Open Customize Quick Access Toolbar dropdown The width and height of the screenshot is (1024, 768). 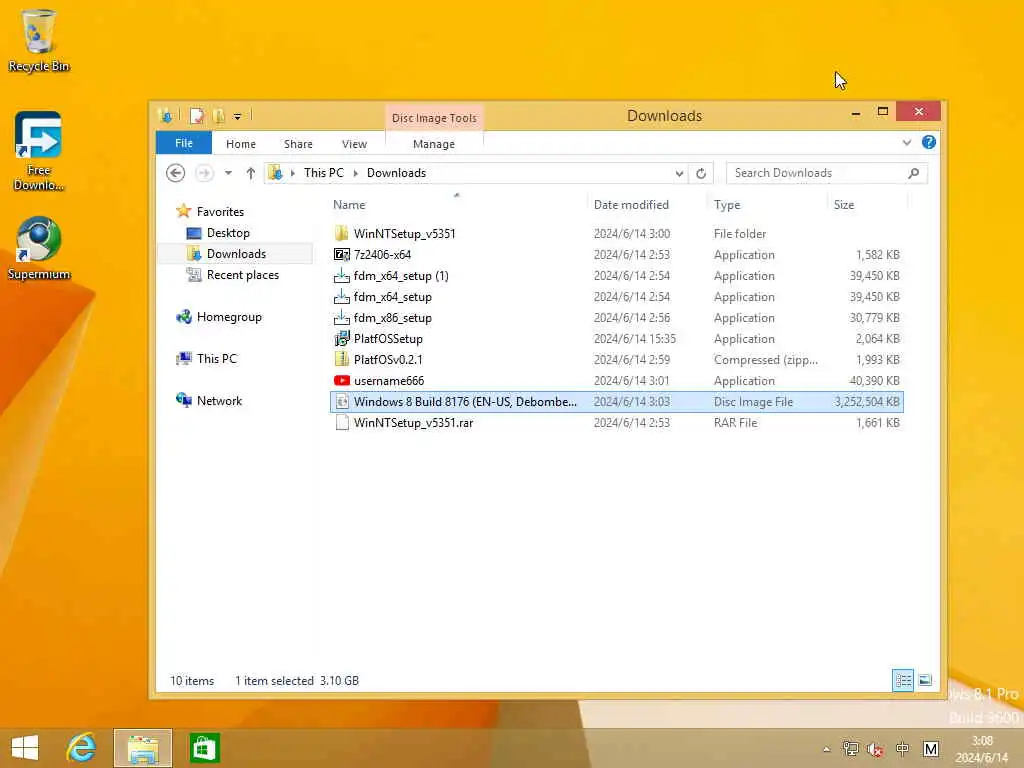pos(238,116)
